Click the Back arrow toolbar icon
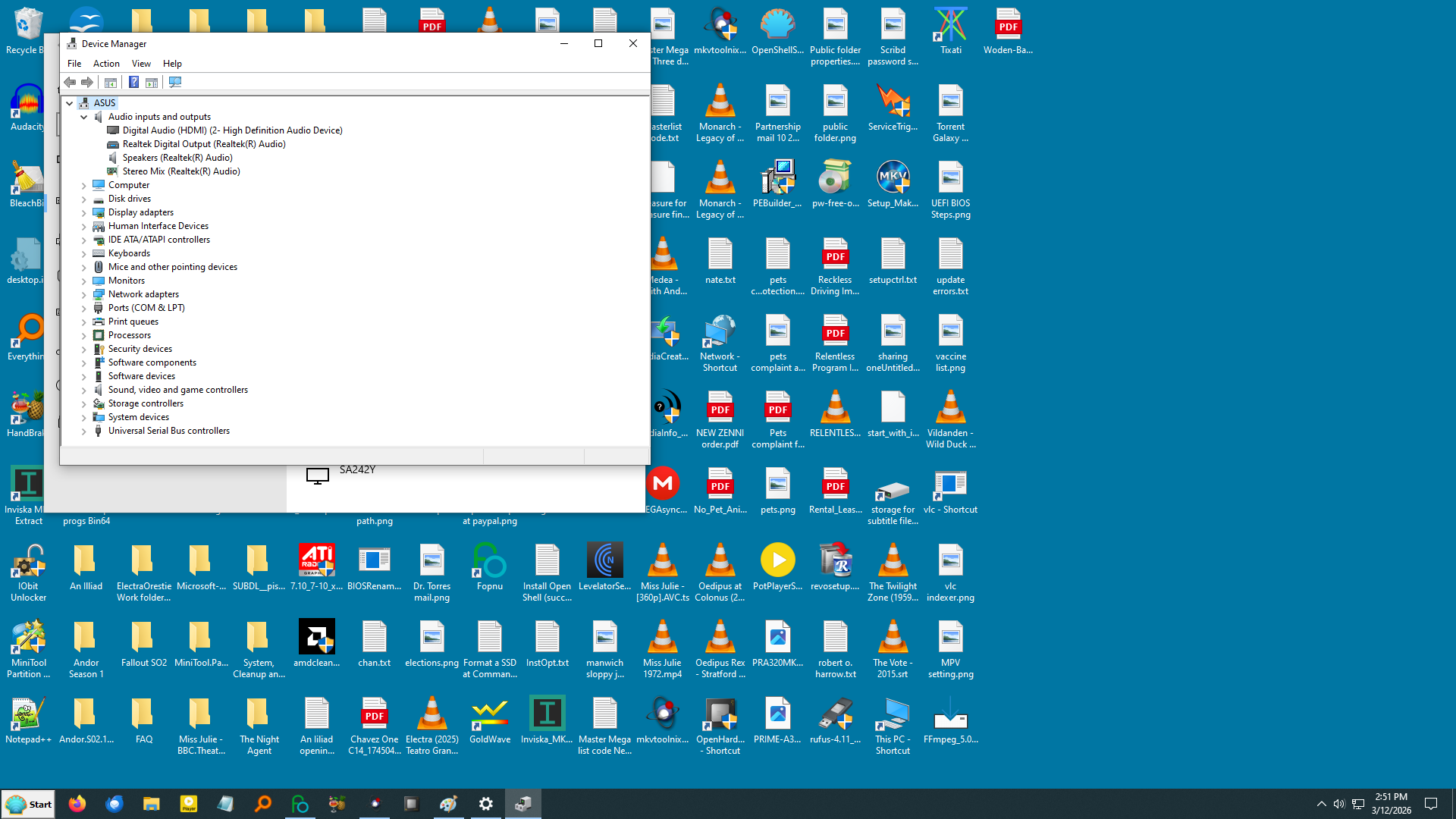The image size is (1456, 819). pyautogui.click(x=70, y=82)
